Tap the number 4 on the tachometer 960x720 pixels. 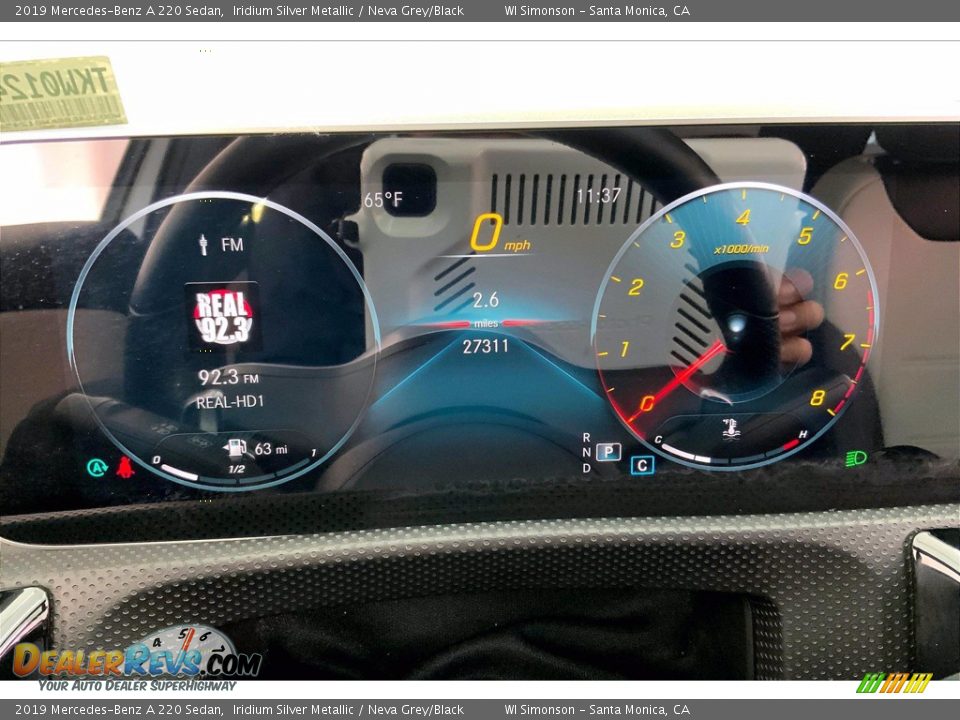click(743, 217)
